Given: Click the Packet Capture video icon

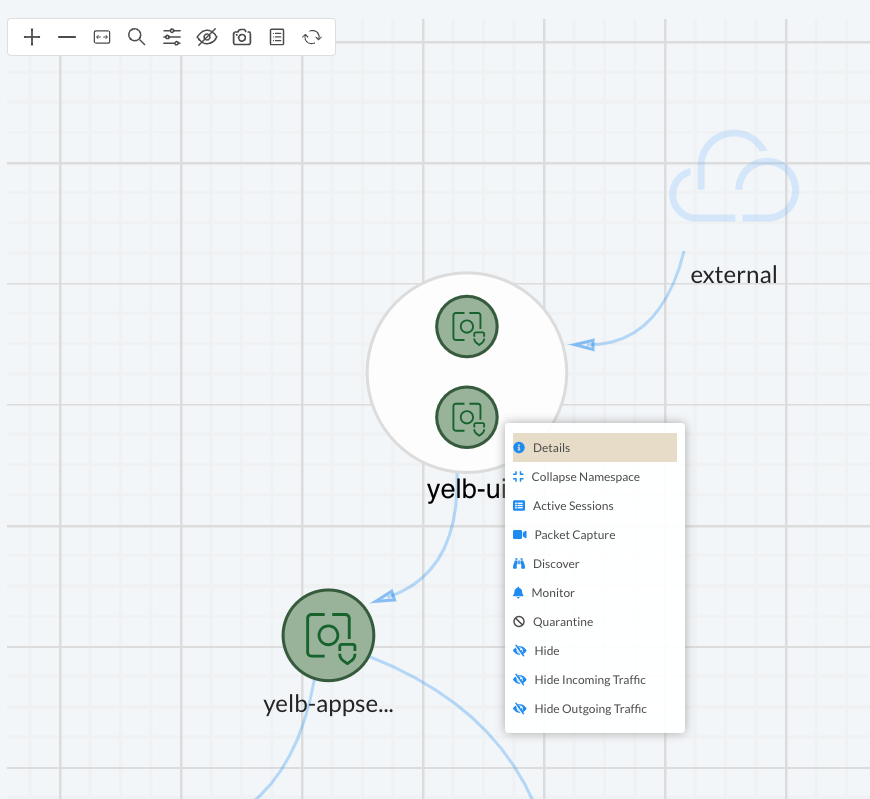Looking at the screenshot, I should click(520, 534).
